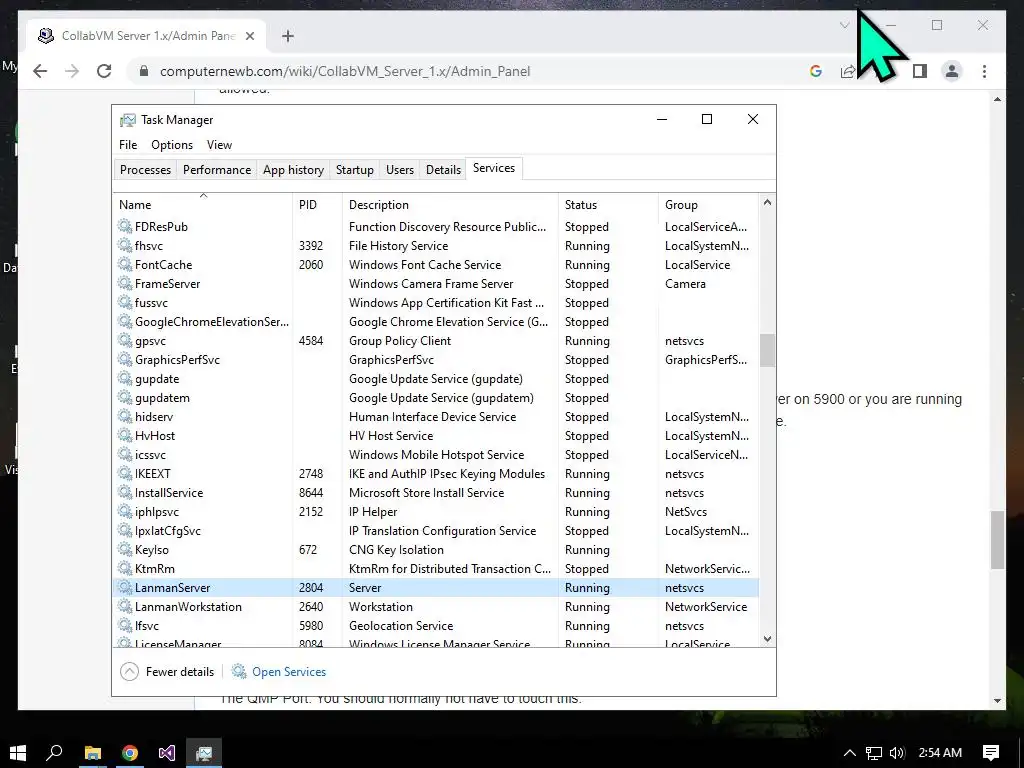Image resolution: width=1024 pixels, height=768 pixels.
Task: Switch to the Details tab
Action: coord(443,170)
